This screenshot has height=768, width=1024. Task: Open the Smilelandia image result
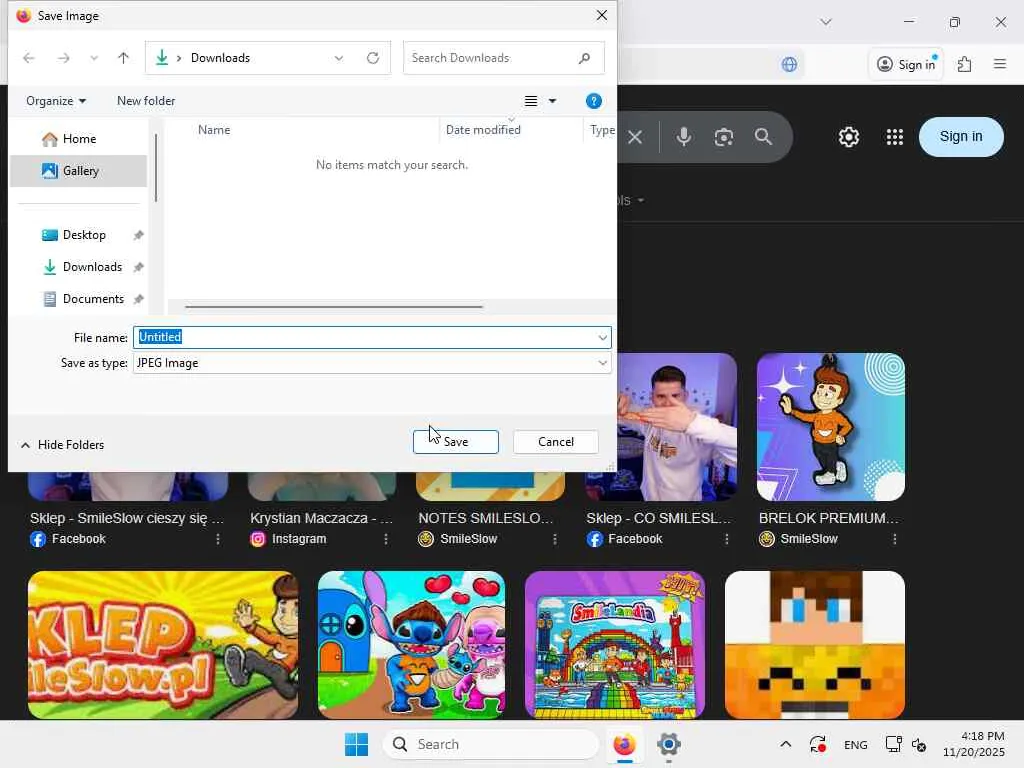(615, 645)
